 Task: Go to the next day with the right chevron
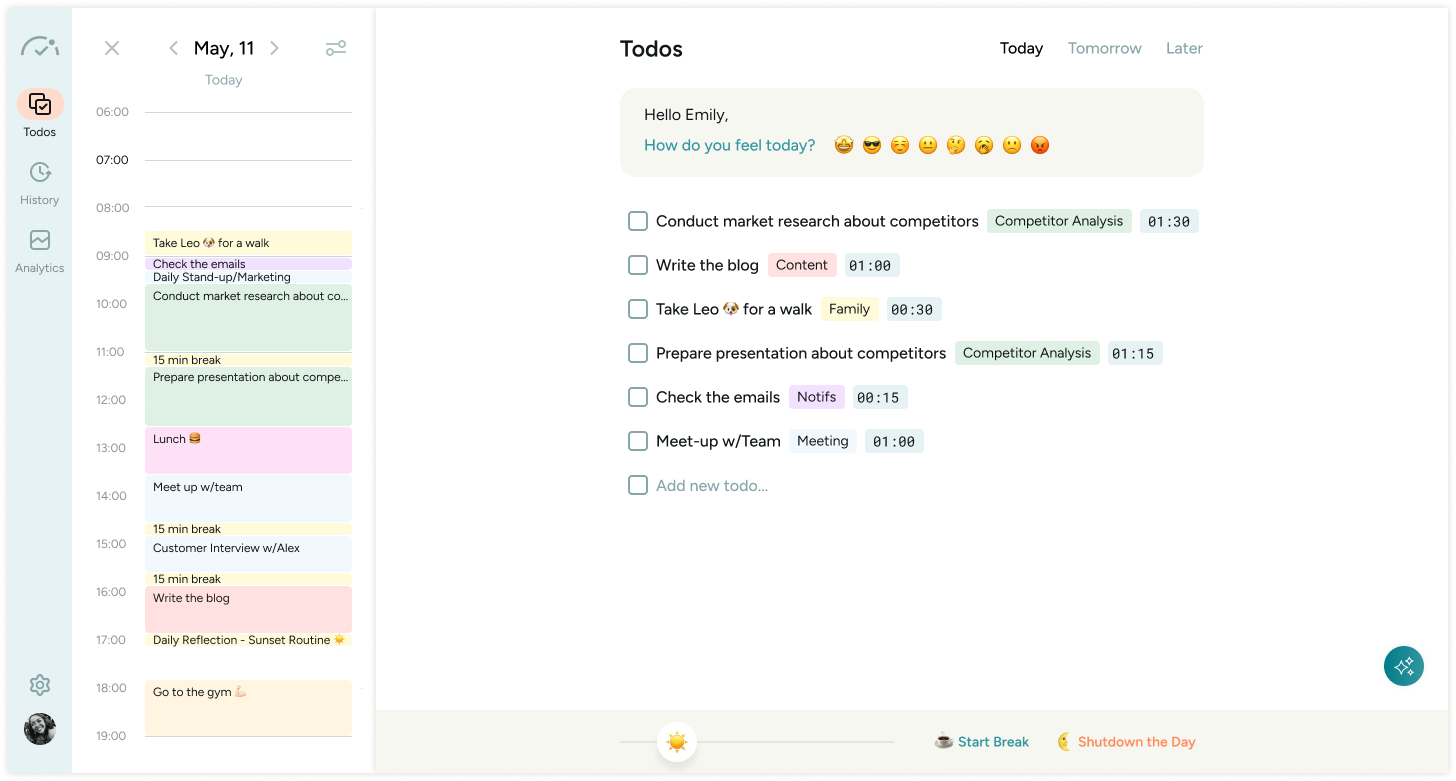click(x=274, y=47)
